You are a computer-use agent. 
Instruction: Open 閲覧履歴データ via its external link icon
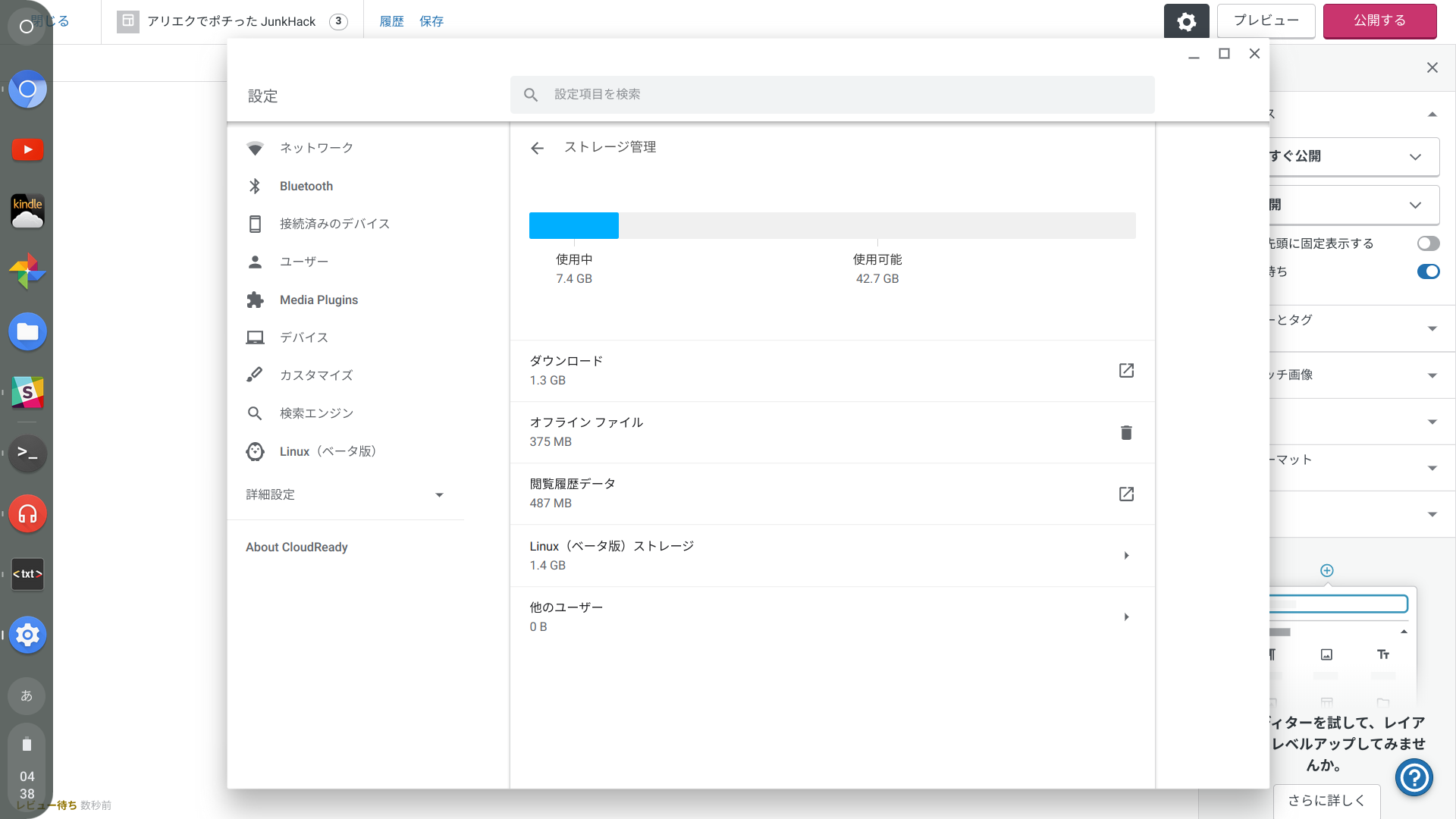coord(1126,494)
